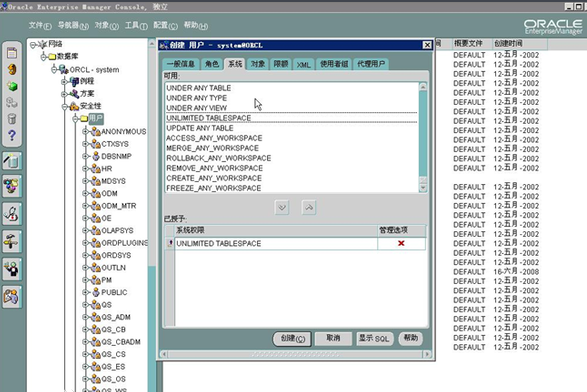Switch to the 角色 roles tab
Screen dimensions: 587x392
click(x=212, y=64)
